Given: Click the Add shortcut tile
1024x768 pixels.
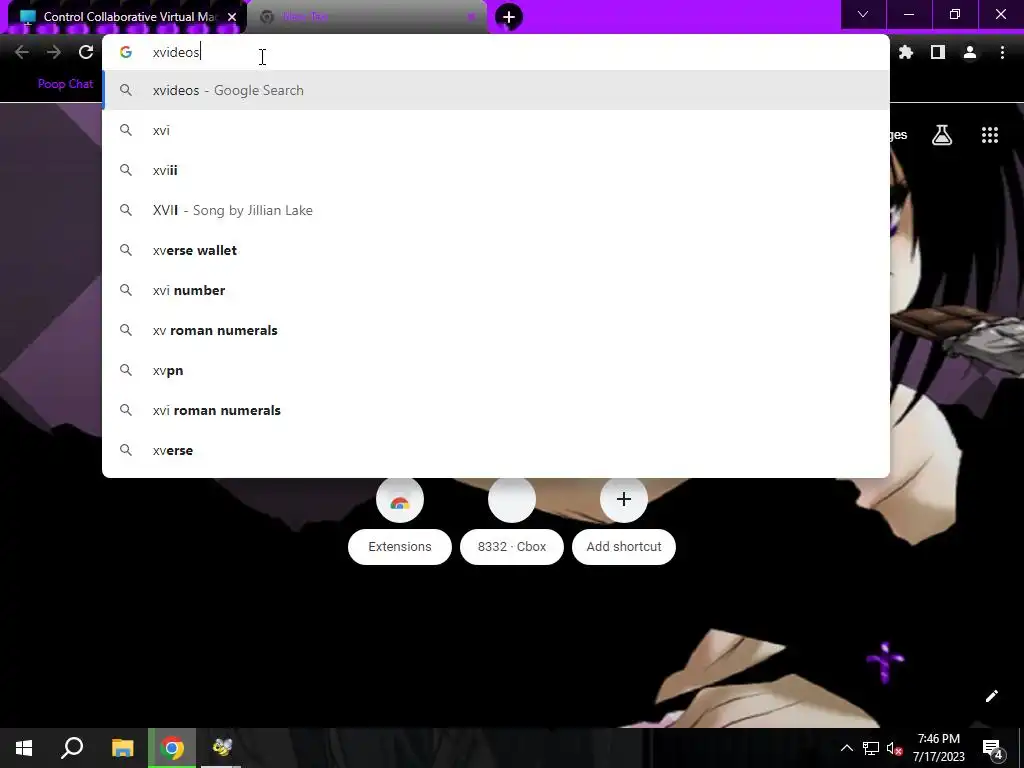Looking at the screenshot, I should point(624,520).
